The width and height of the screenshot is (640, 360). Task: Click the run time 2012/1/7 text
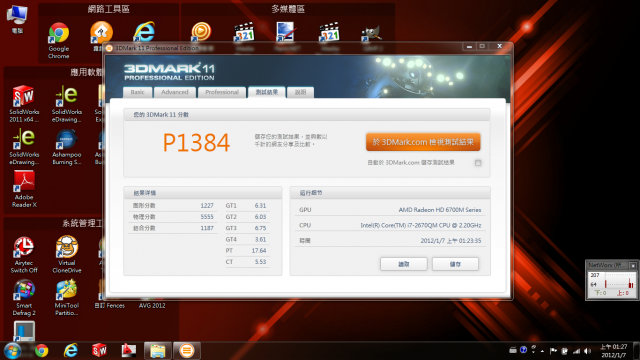click(x=451, y=241)
